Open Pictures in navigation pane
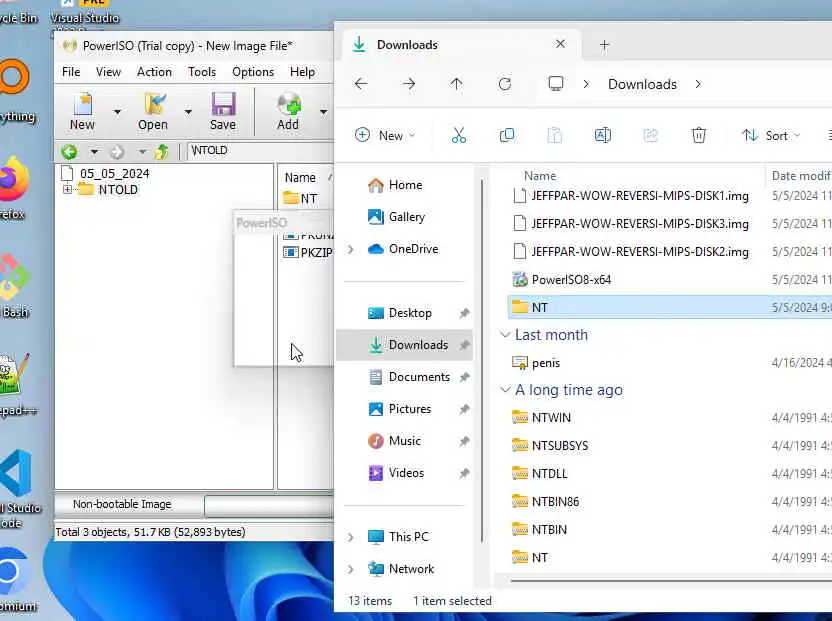The width and height of the screenshot is (832, 621). pos(410,409)
